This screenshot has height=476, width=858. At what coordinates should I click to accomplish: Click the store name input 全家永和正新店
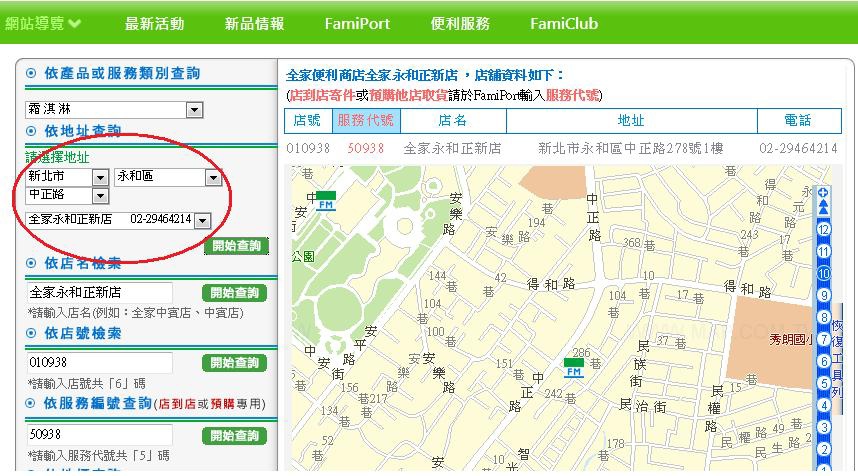99,293
